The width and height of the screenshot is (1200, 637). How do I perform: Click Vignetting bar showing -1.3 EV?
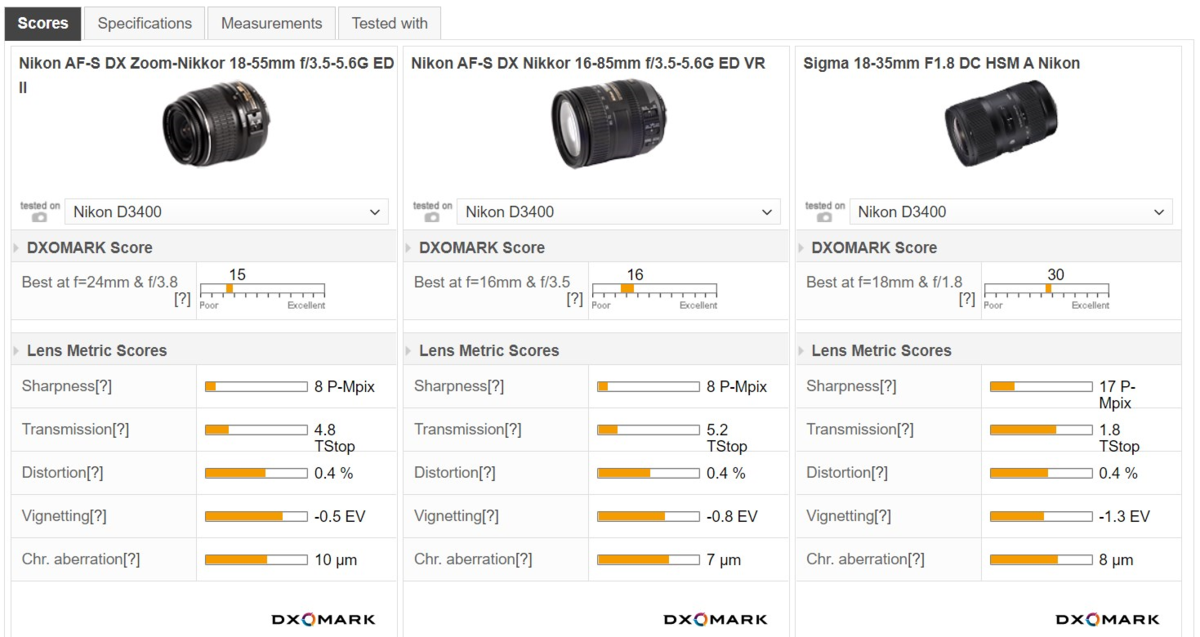(x=1041, y=516)
